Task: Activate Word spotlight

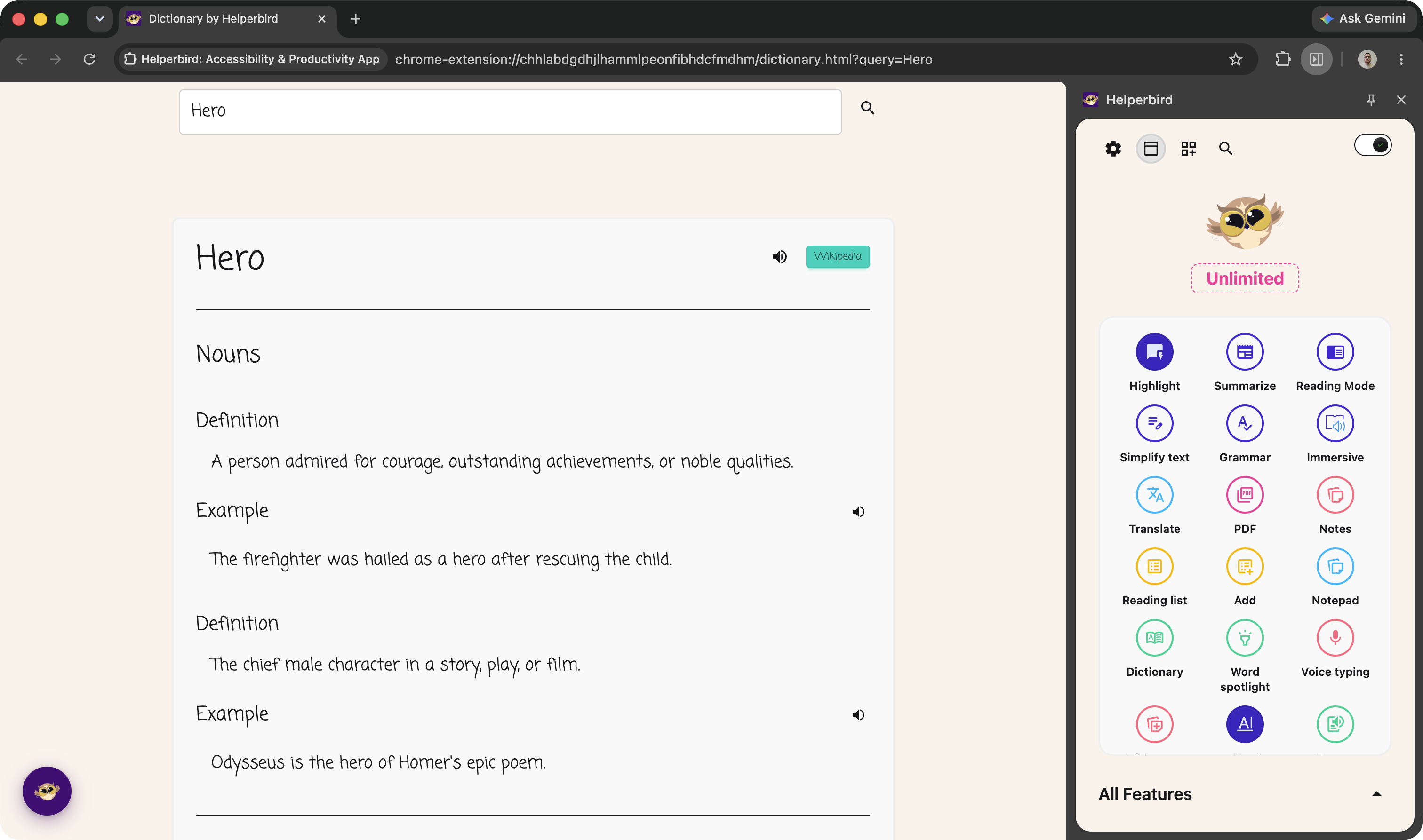Action: 1245,638
